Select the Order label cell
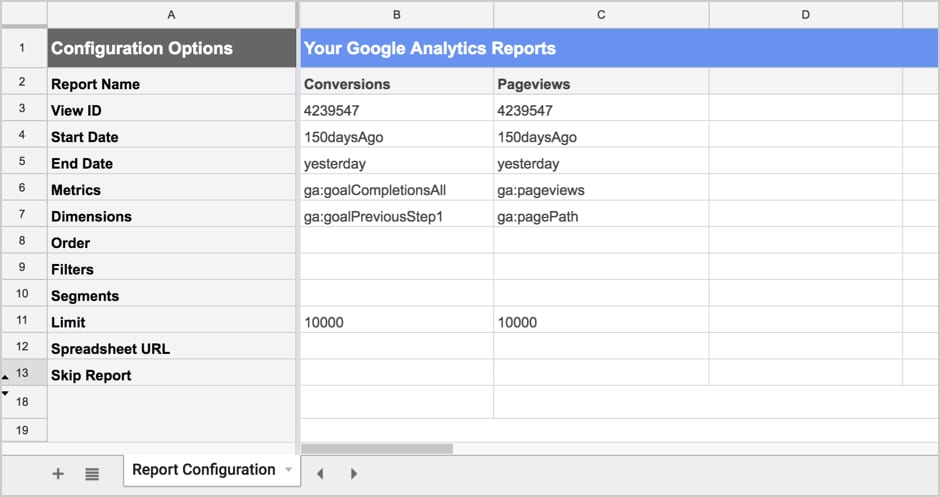Viewport: 940px width, 497px height. (171, 240)
